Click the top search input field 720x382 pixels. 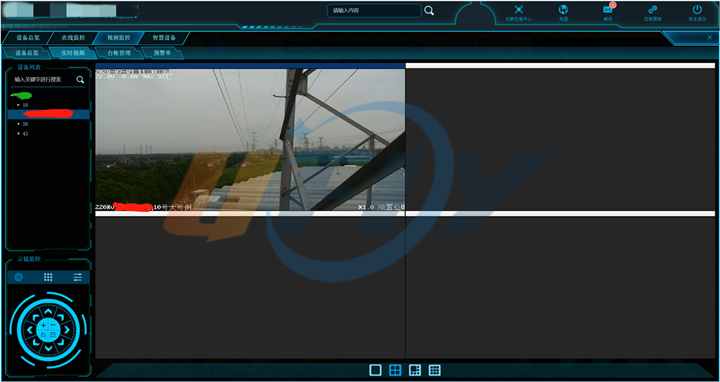(374, 11)
